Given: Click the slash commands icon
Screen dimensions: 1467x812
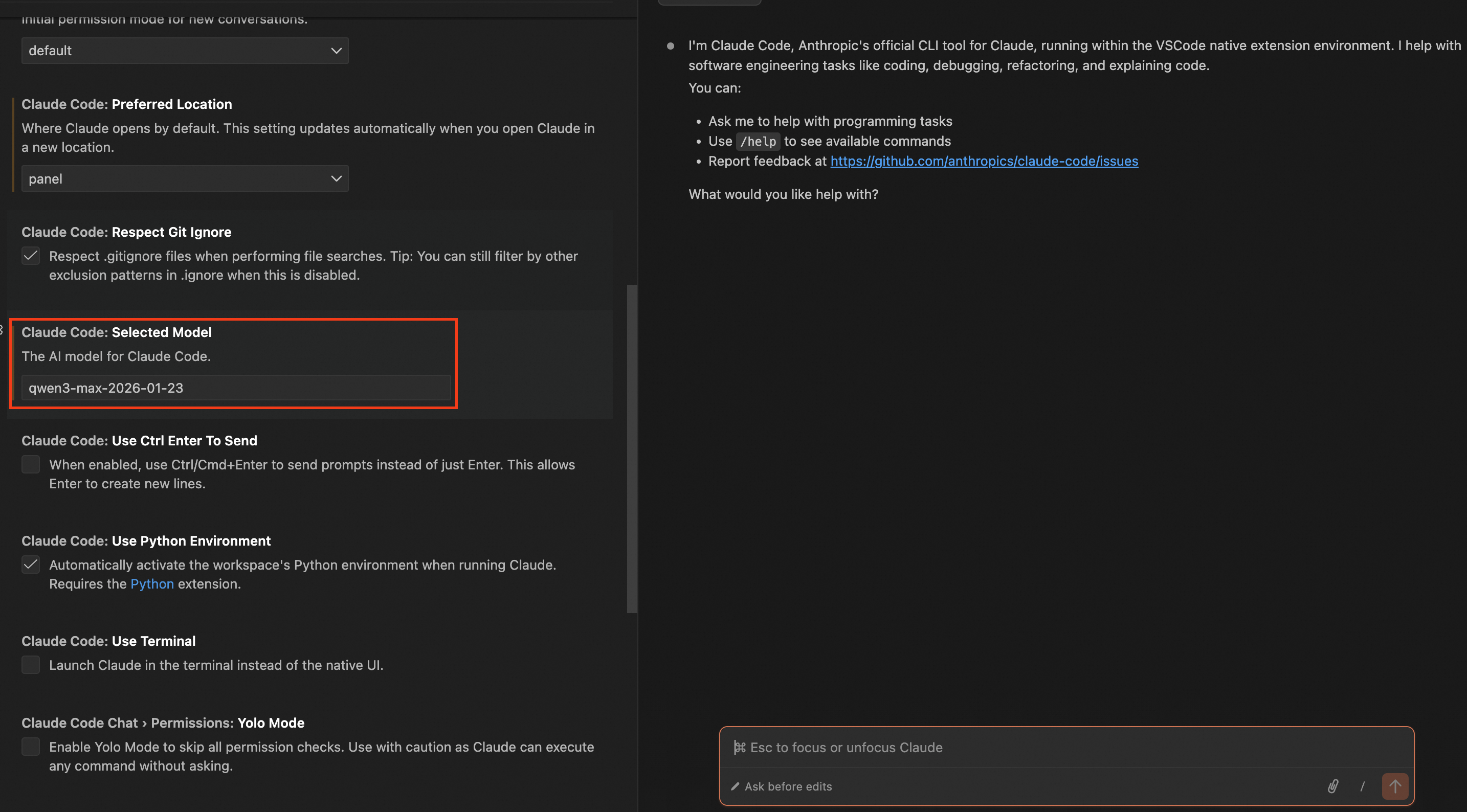Looking at the screenshot, I should tap(1362, 786).
